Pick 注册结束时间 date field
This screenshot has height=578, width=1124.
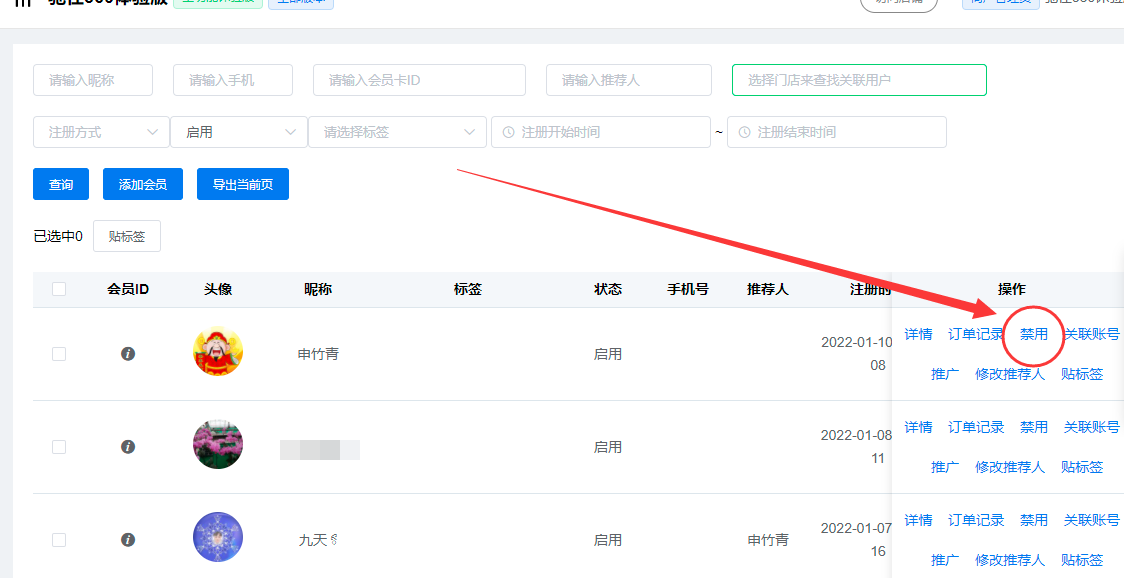pyautogui.click(x=837, y=132)
